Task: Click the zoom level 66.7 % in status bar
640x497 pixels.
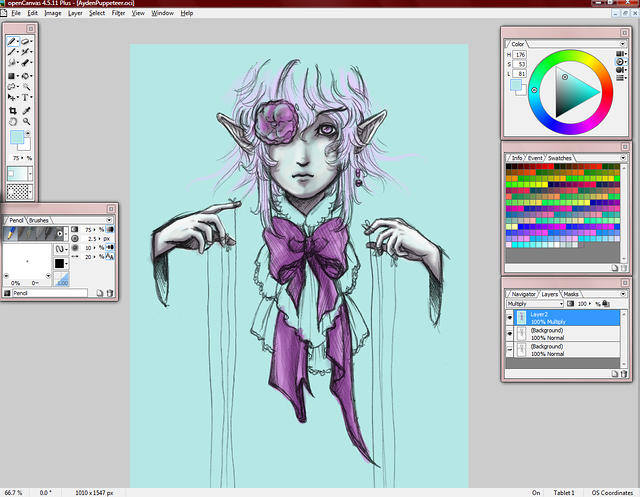Action: pos(13,493)
